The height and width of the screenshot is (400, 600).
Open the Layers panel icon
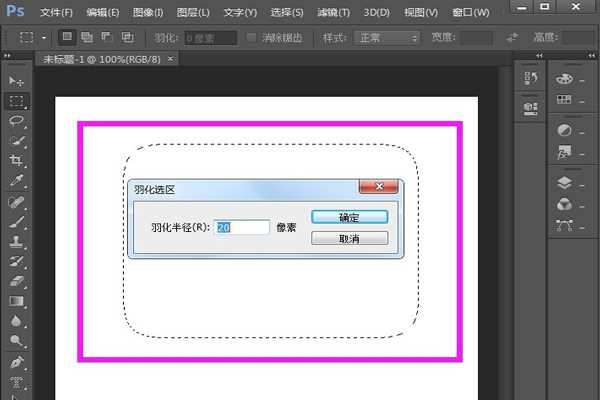click(564, 182)
